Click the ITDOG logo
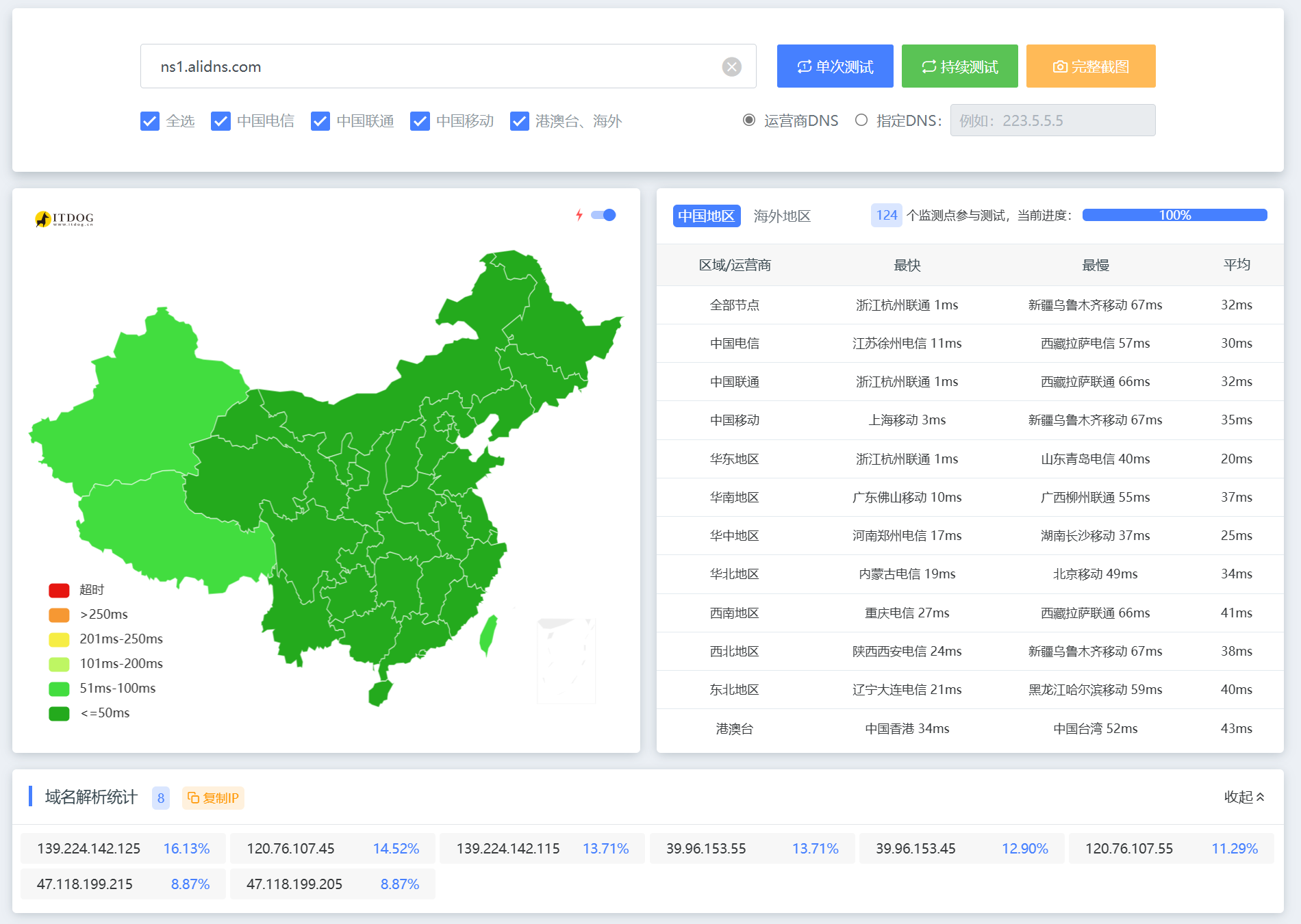 [64, 218]
